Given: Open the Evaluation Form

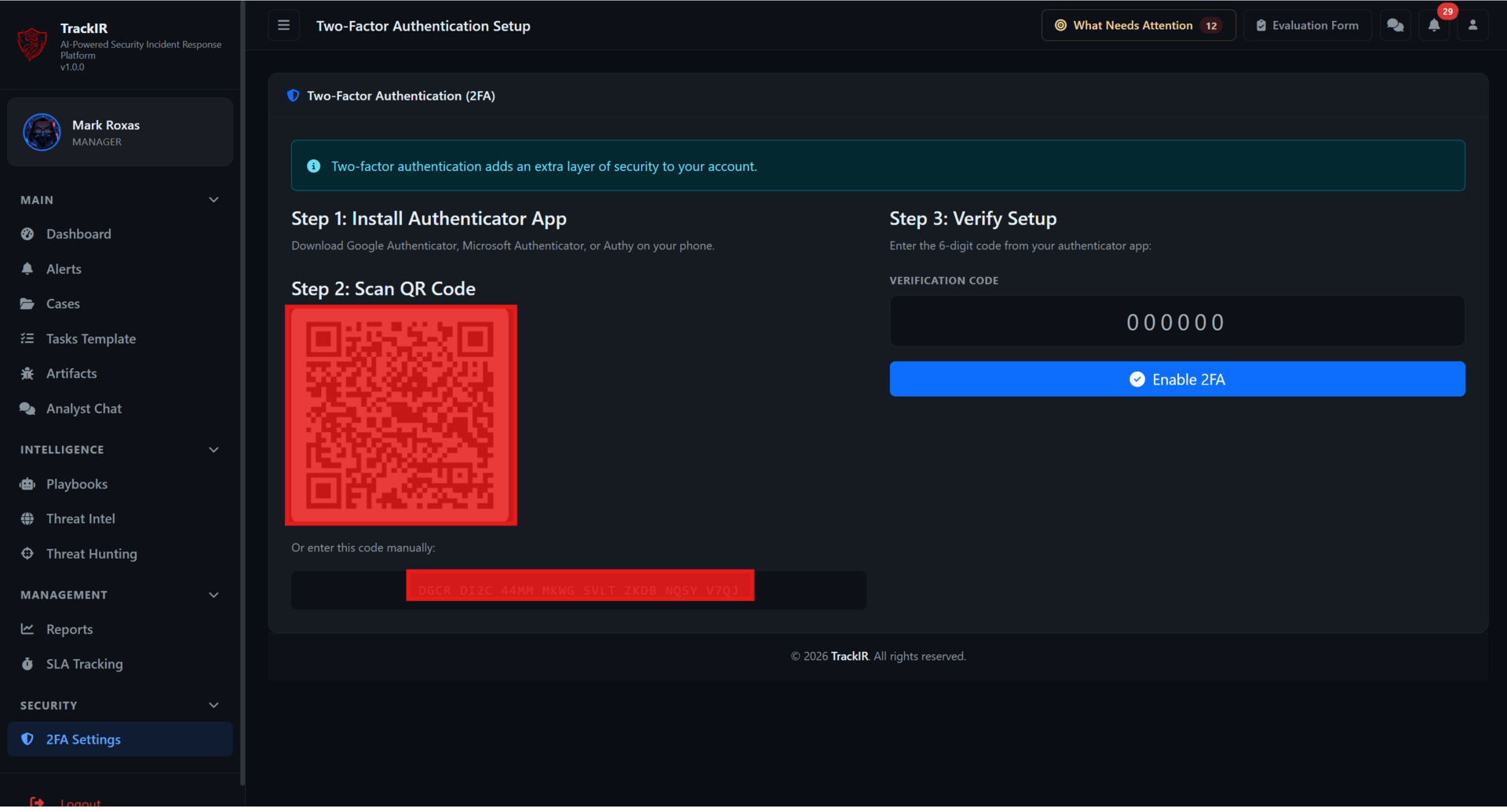Looking at the screenshot, I should 1307,25.
